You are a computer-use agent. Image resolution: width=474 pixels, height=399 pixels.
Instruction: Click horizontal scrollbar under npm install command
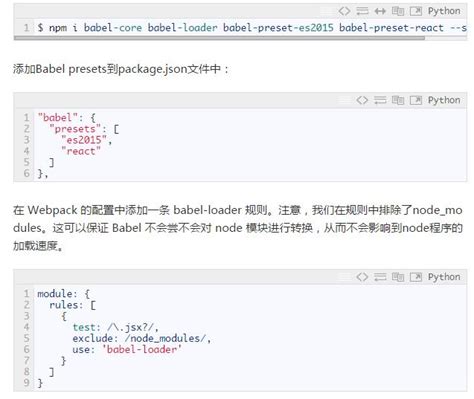coord(219,38)
